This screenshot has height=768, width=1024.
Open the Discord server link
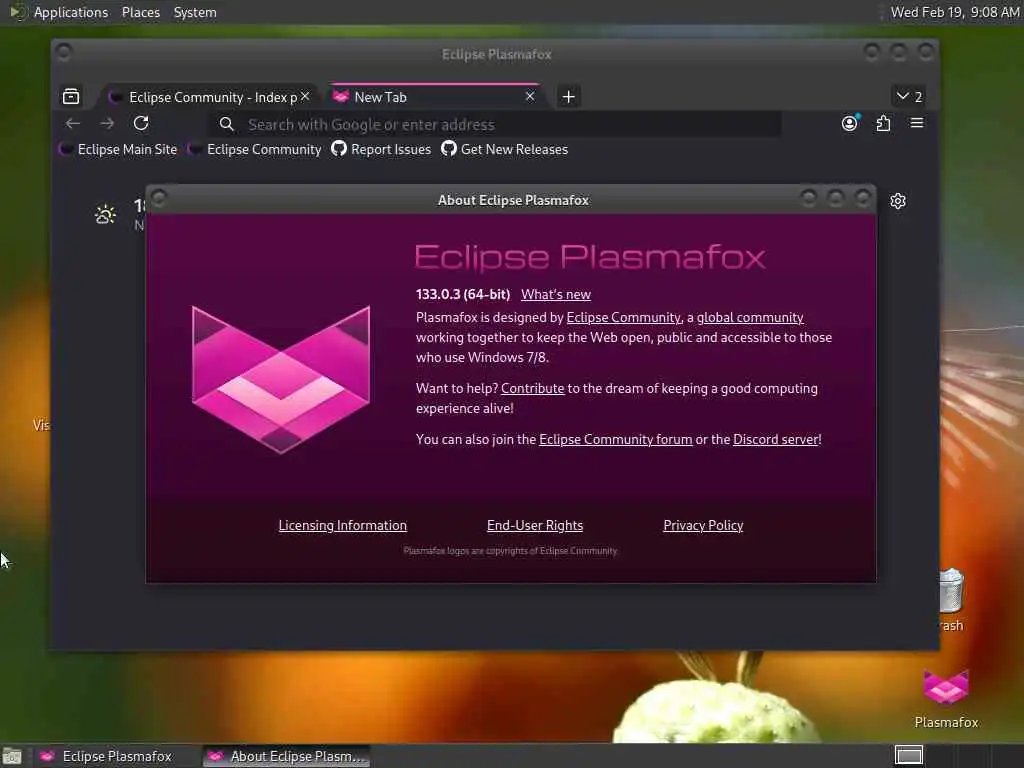click(776, 440)
